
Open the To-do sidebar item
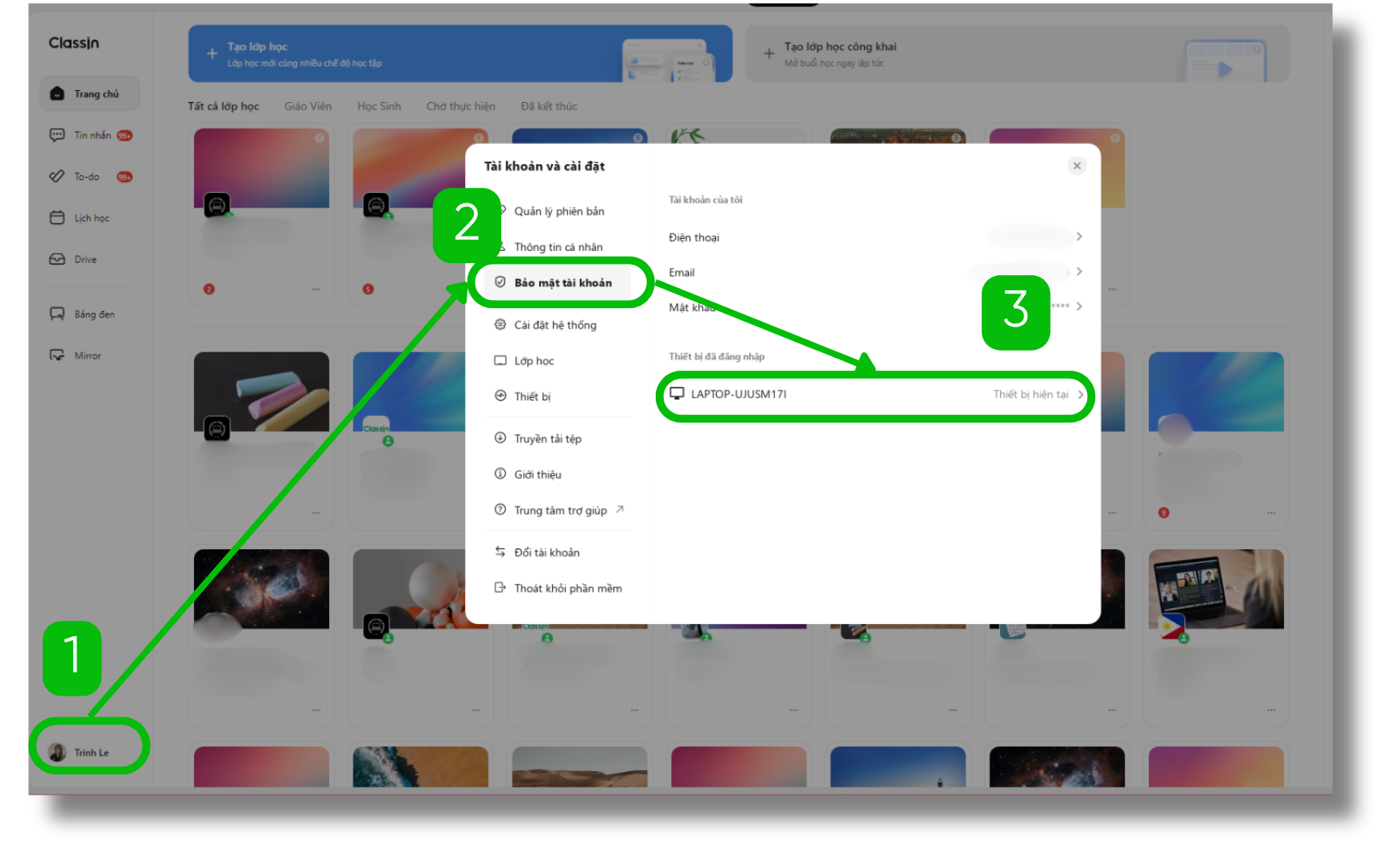point(86,177)
